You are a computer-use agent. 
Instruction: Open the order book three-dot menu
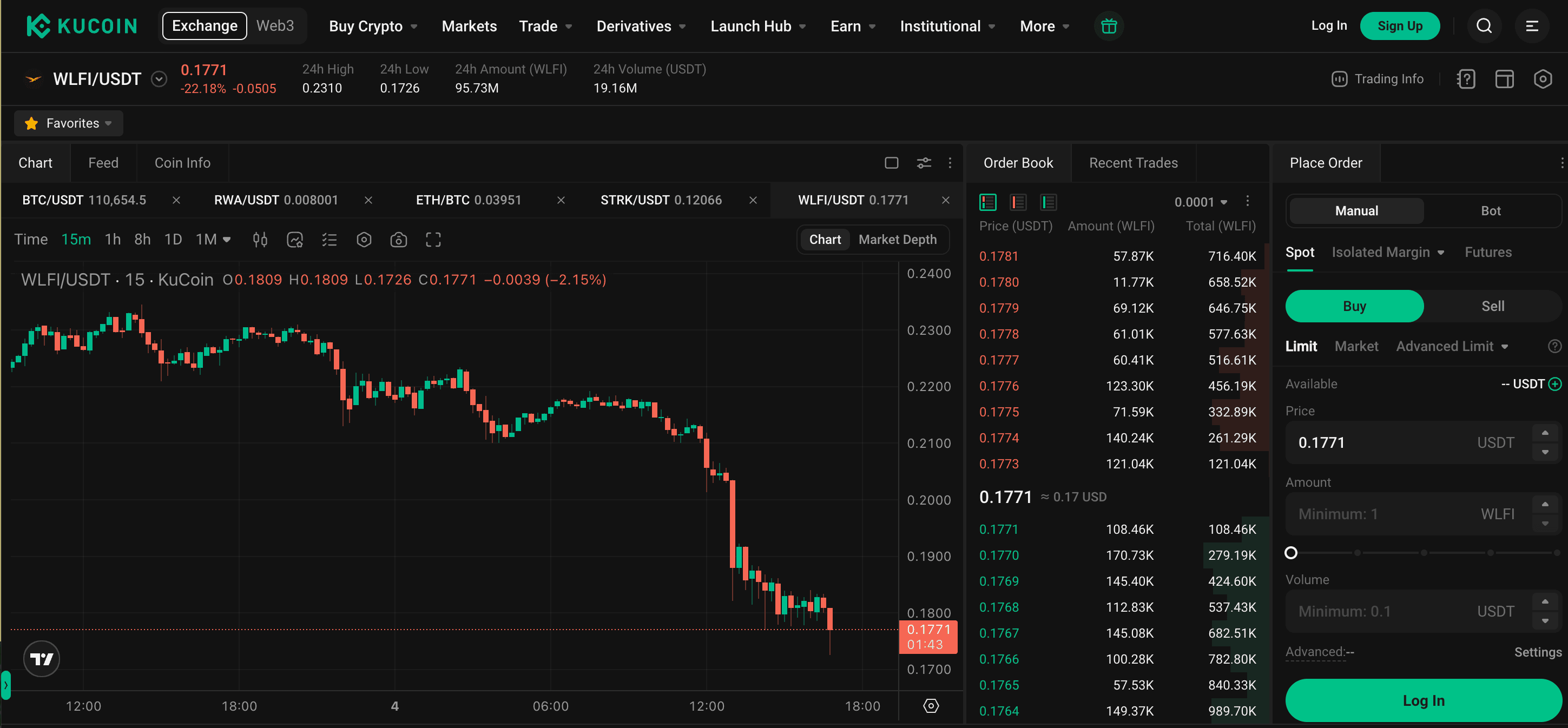pos(1247,201)
